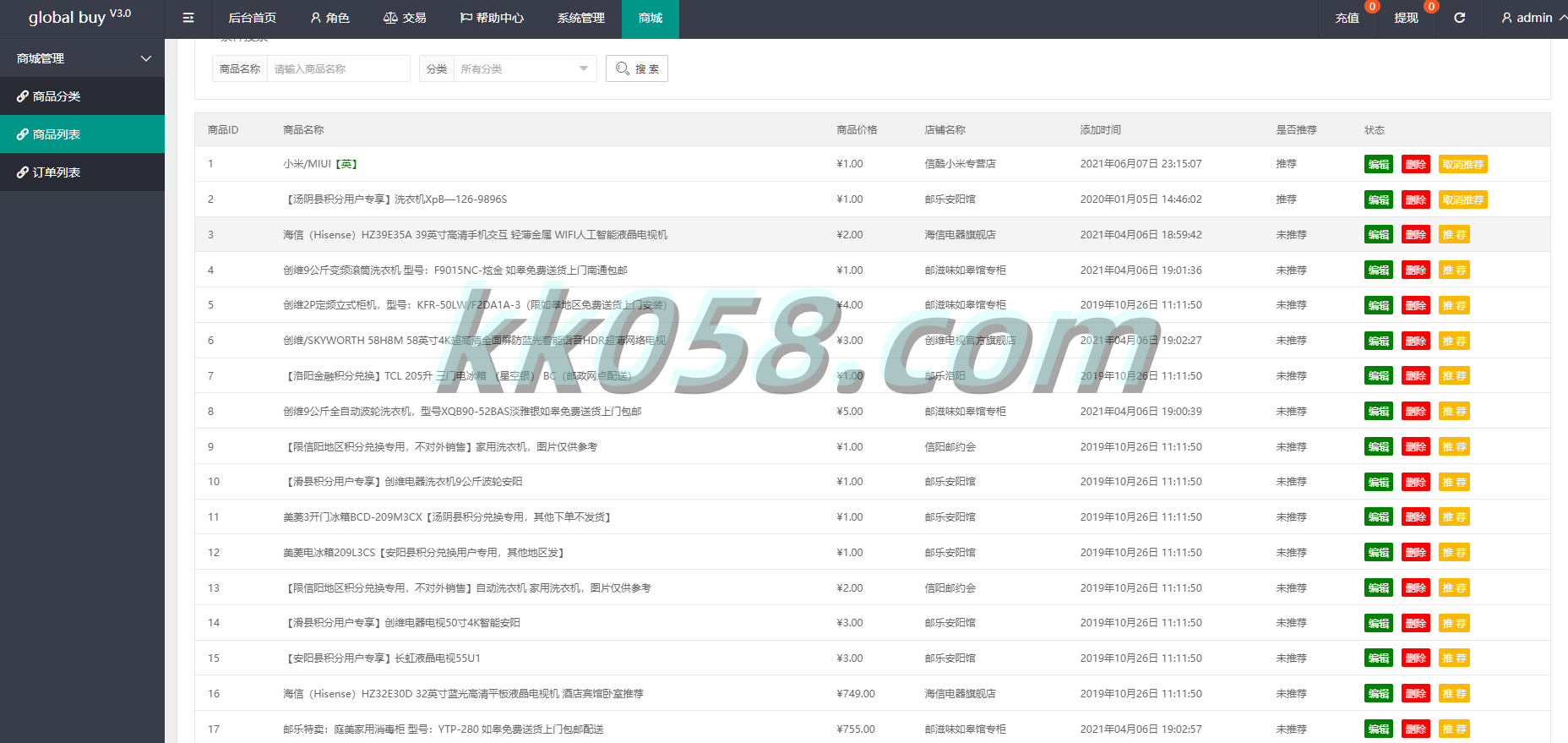Go to 订单列表 in sidebar
The width and height of the screenshot is (1568, 743).
pyautogui.click(x=82, y=172)
